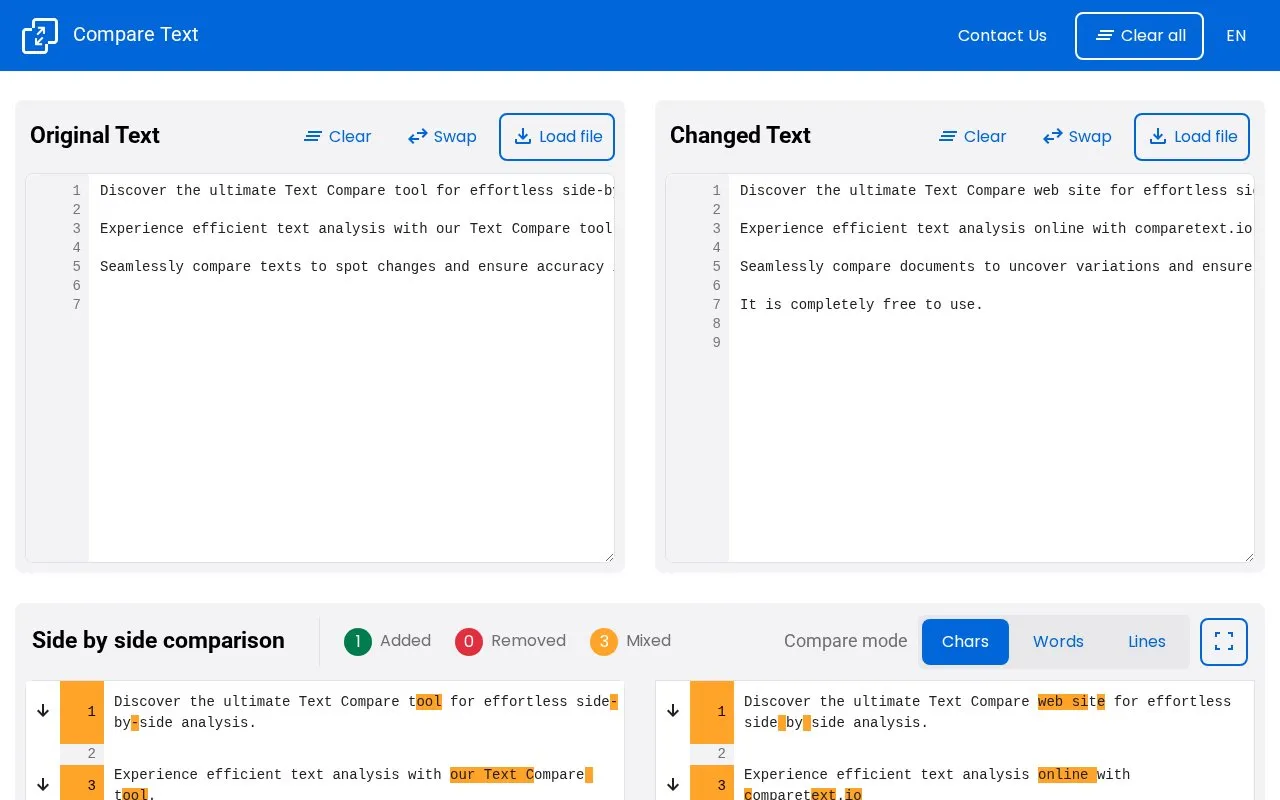Select Chars compare mode

(965, 642)
